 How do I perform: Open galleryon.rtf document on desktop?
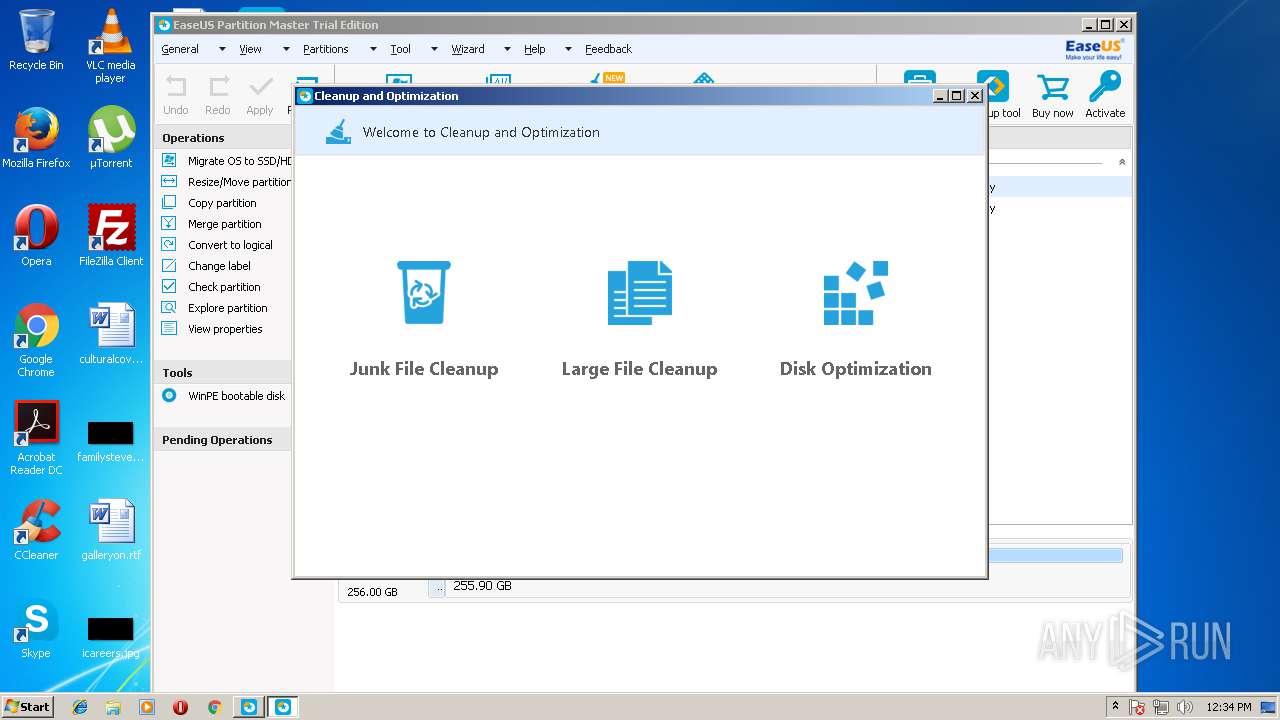coord(111,530)
